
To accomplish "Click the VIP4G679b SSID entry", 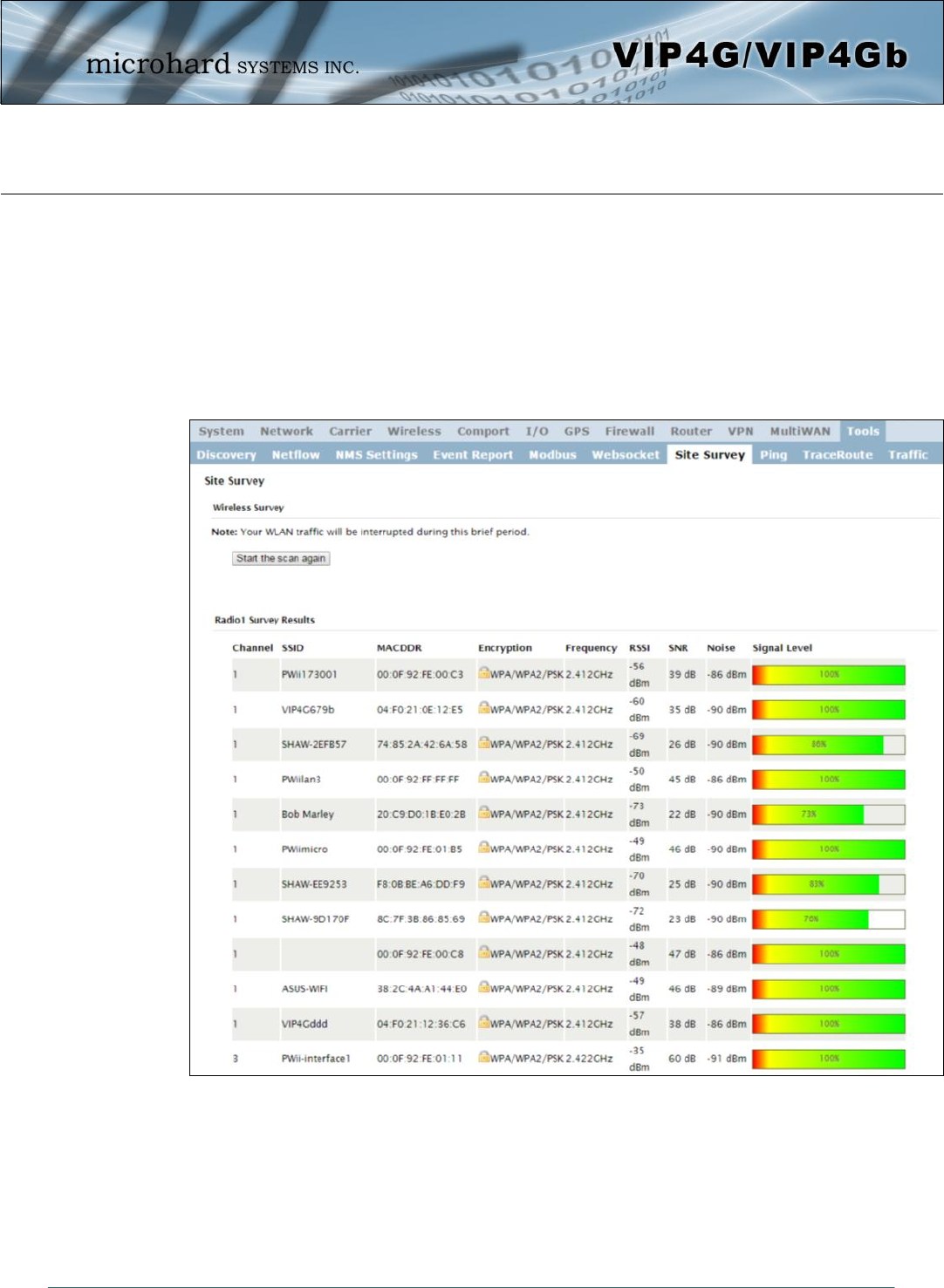I will click(x=308, y=710).
